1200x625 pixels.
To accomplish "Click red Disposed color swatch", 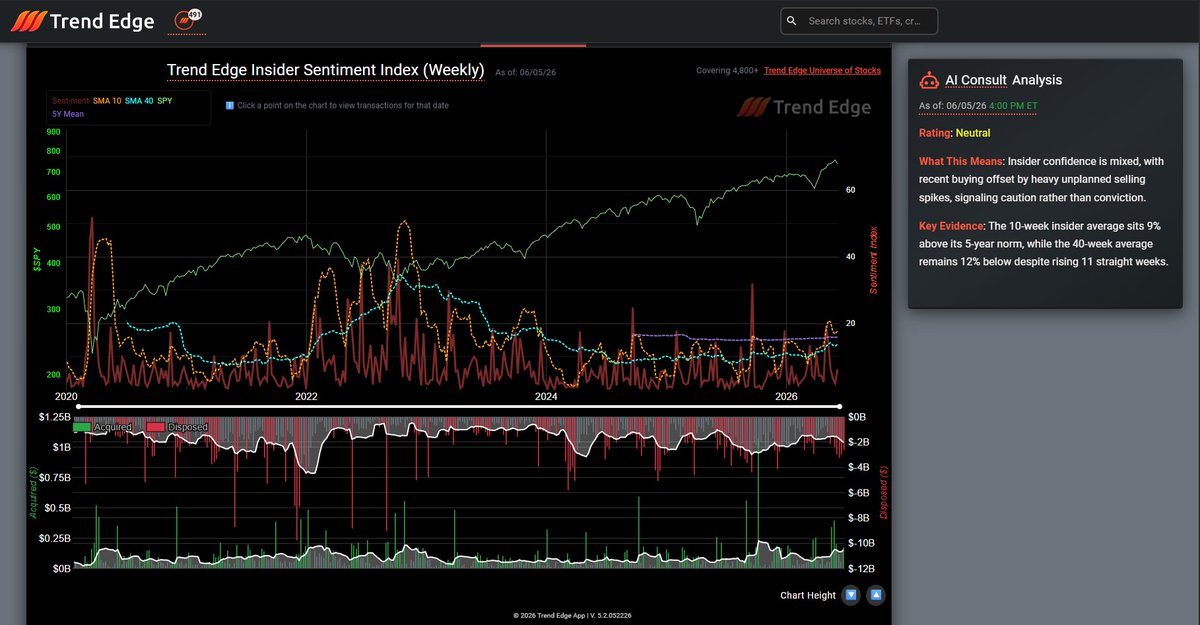I will (156, 427).
